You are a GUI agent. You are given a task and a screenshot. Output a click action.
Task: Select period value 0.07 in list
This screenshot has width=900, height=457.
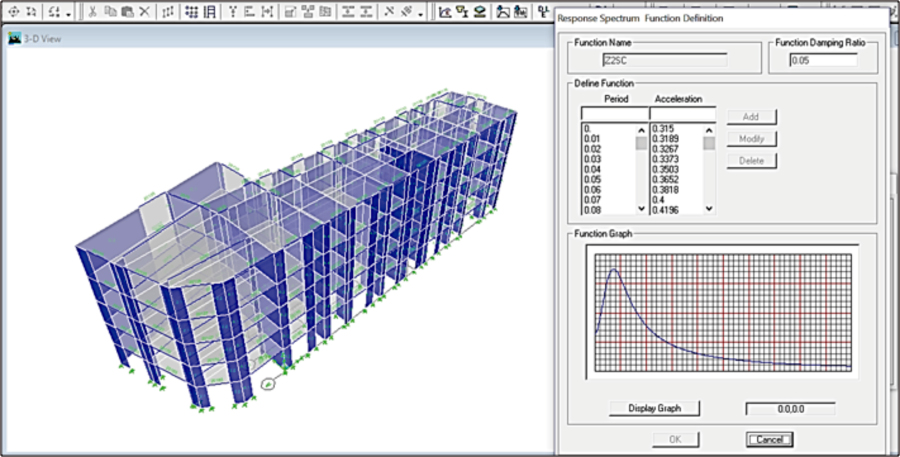[592, 200]
